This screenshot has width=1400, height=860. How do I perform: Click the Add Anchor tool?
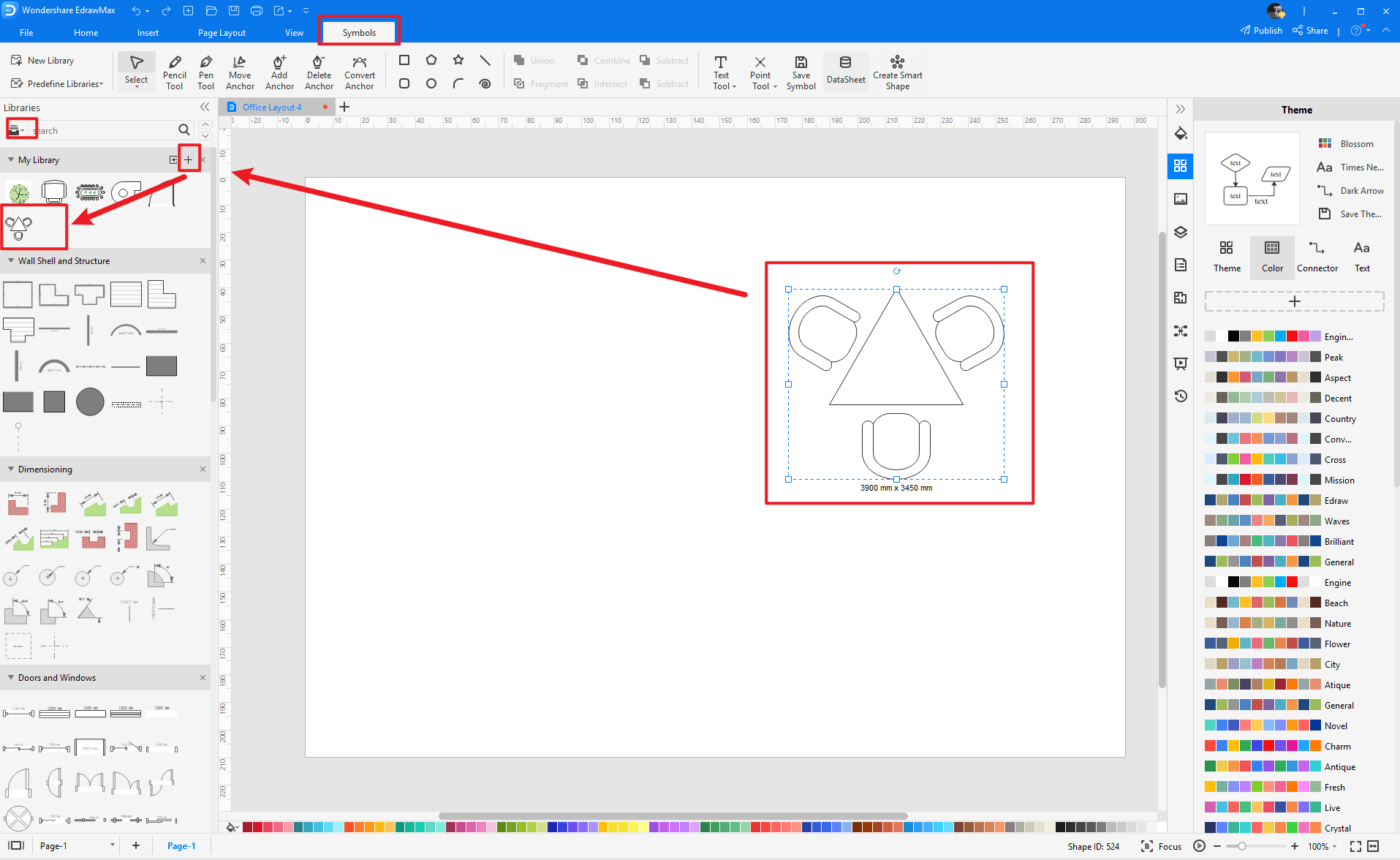click(x=279, y=72)
